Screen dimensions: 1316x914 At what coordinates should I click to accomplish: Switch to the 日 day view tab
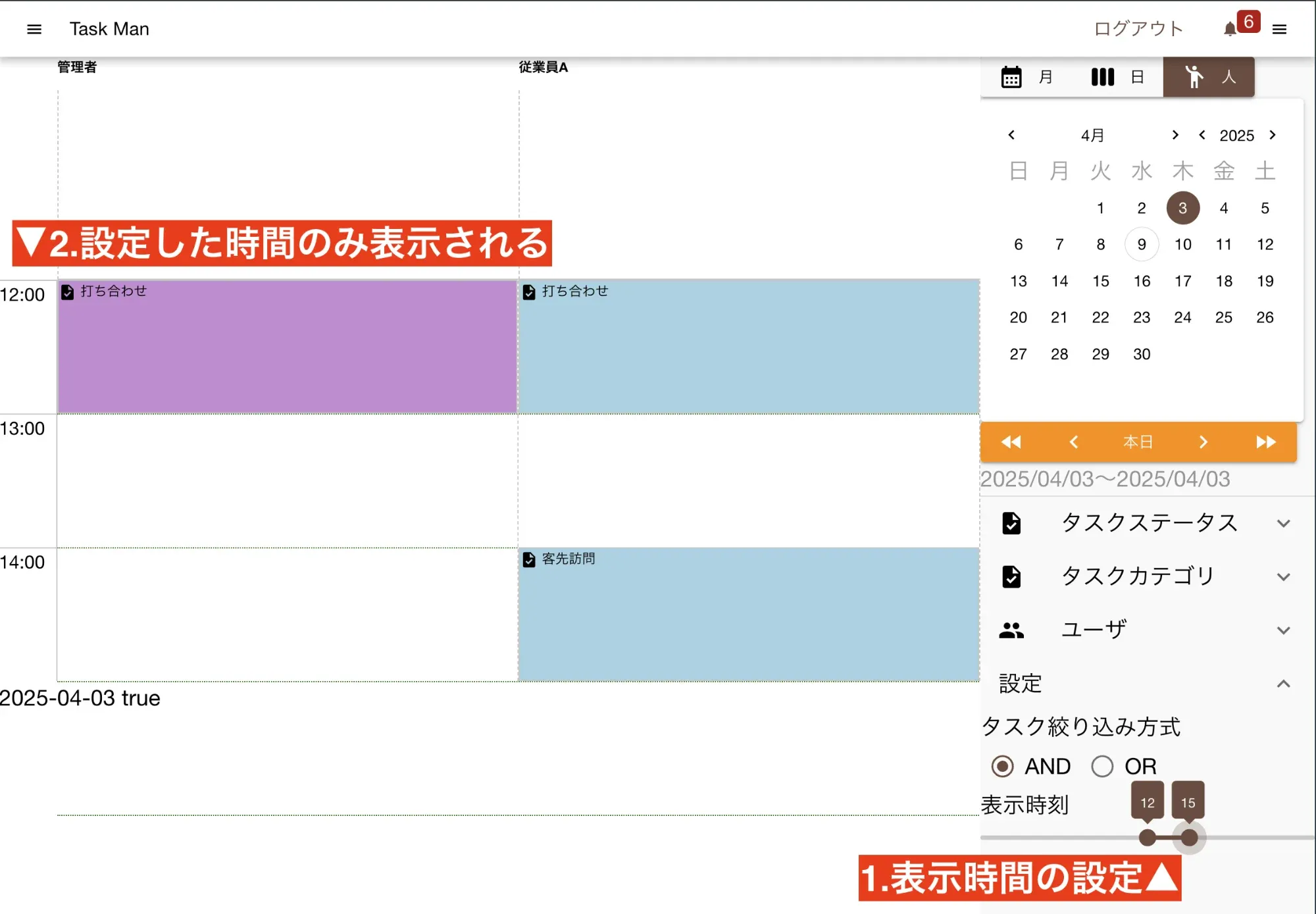pos(1118,77)
